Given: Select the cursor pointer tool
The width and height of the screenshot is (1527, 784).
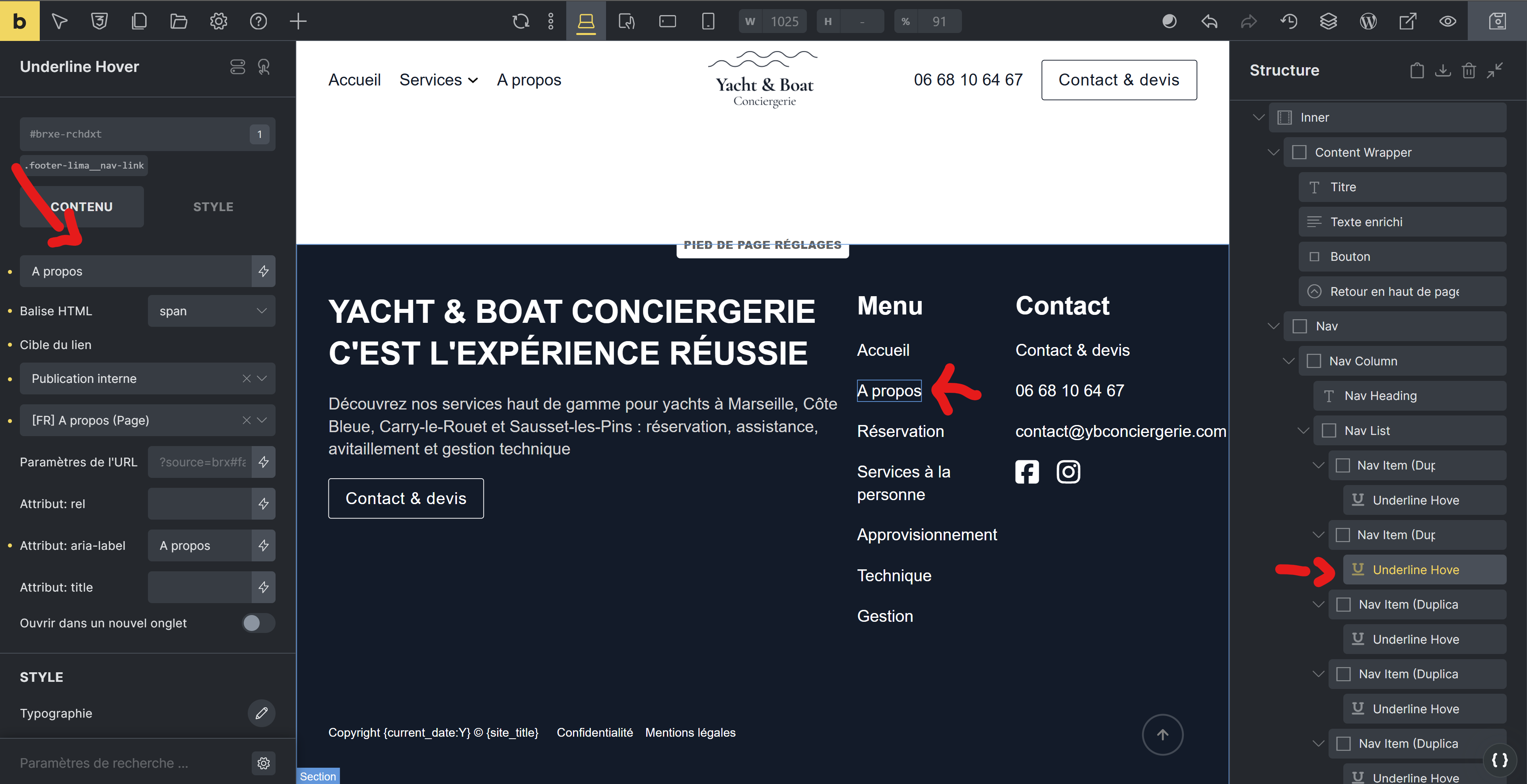Looking at the screenshot, I should pos(59,21).
